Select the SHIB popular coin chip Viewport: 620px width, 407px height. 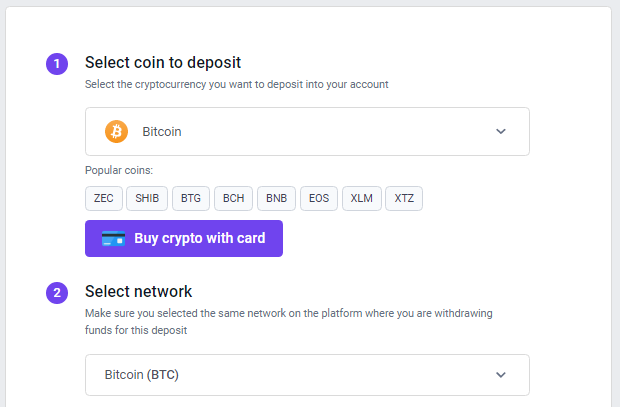point(147,198)
